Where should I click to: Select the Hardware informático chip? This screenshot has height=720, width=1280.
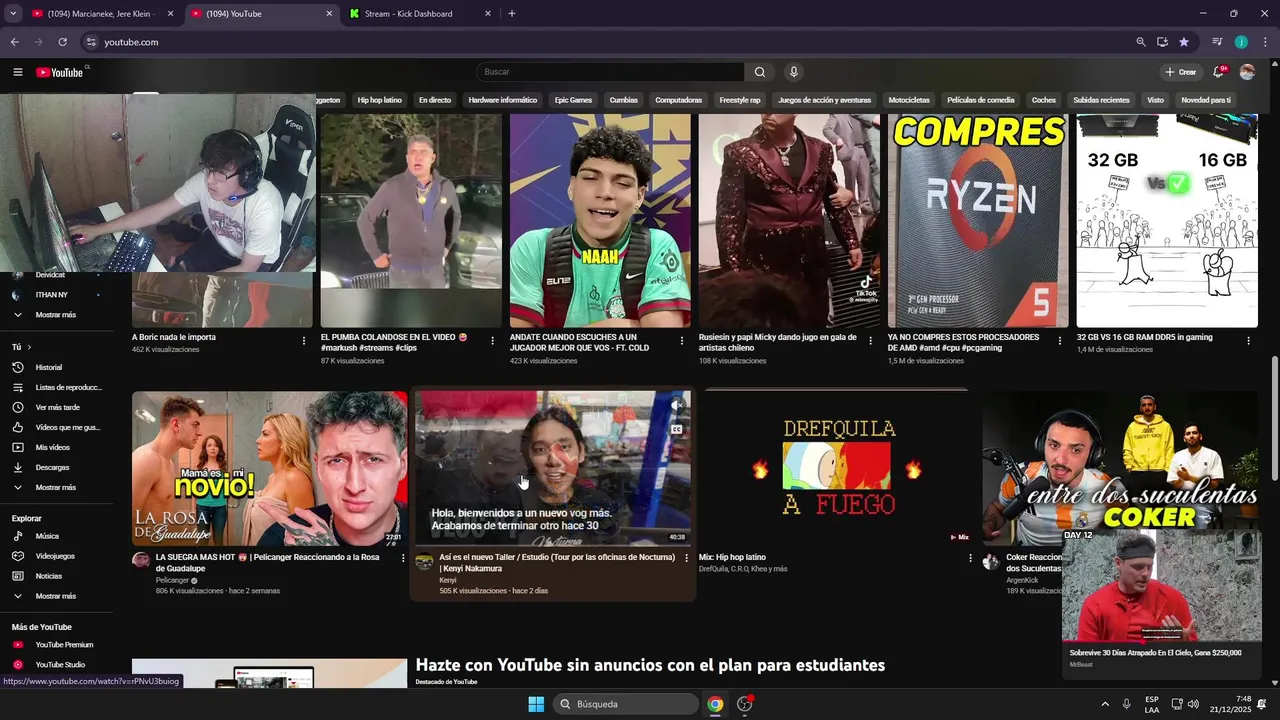pyautogui.click(x=503, y=100)
